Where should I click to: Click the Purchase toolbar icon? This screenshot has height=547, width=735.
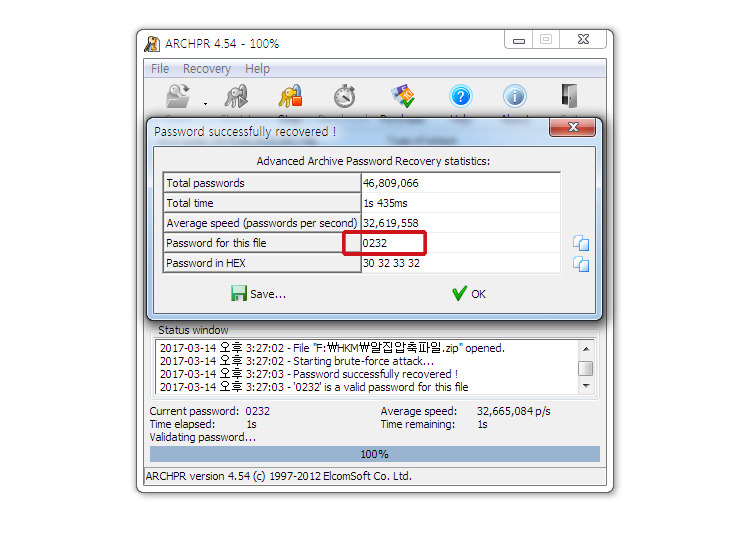(403, 96)
